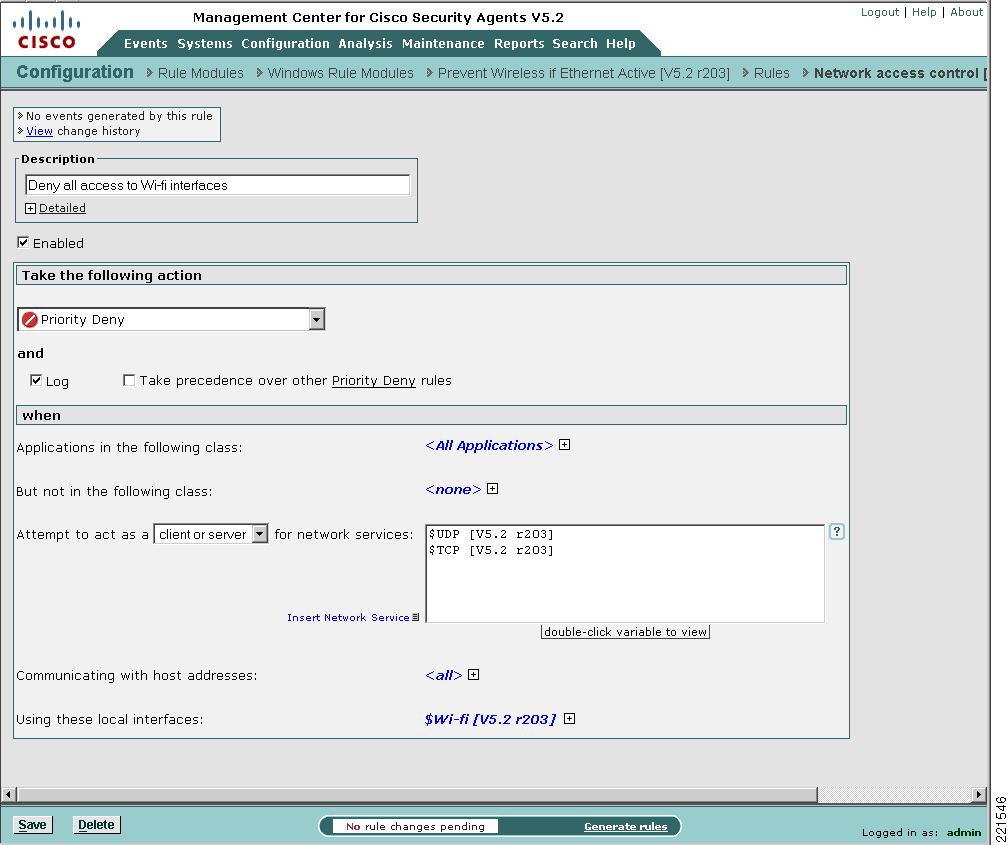
Task: Click the Delete button
Action: (x=96, y=825)
